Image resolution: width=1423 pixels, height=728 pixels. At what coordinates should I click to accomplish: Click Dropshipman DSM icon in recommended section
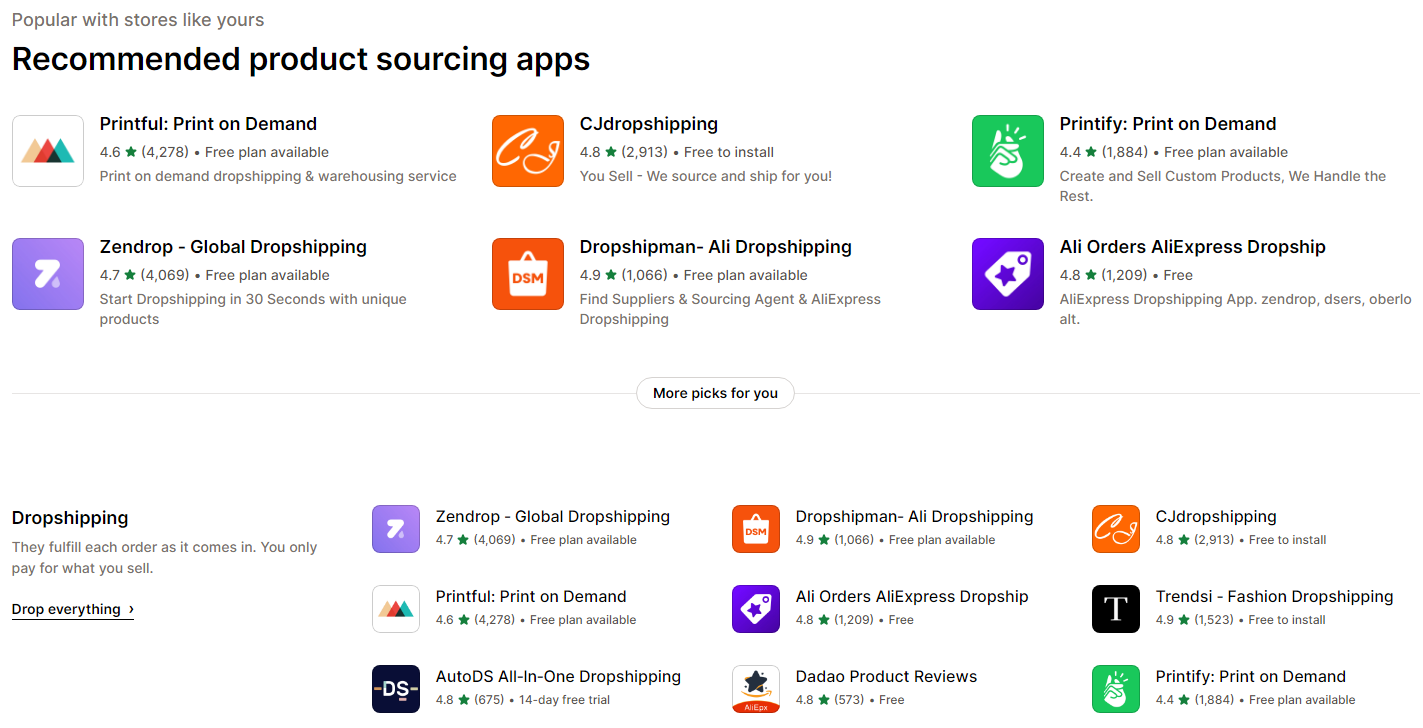(528, 274)
